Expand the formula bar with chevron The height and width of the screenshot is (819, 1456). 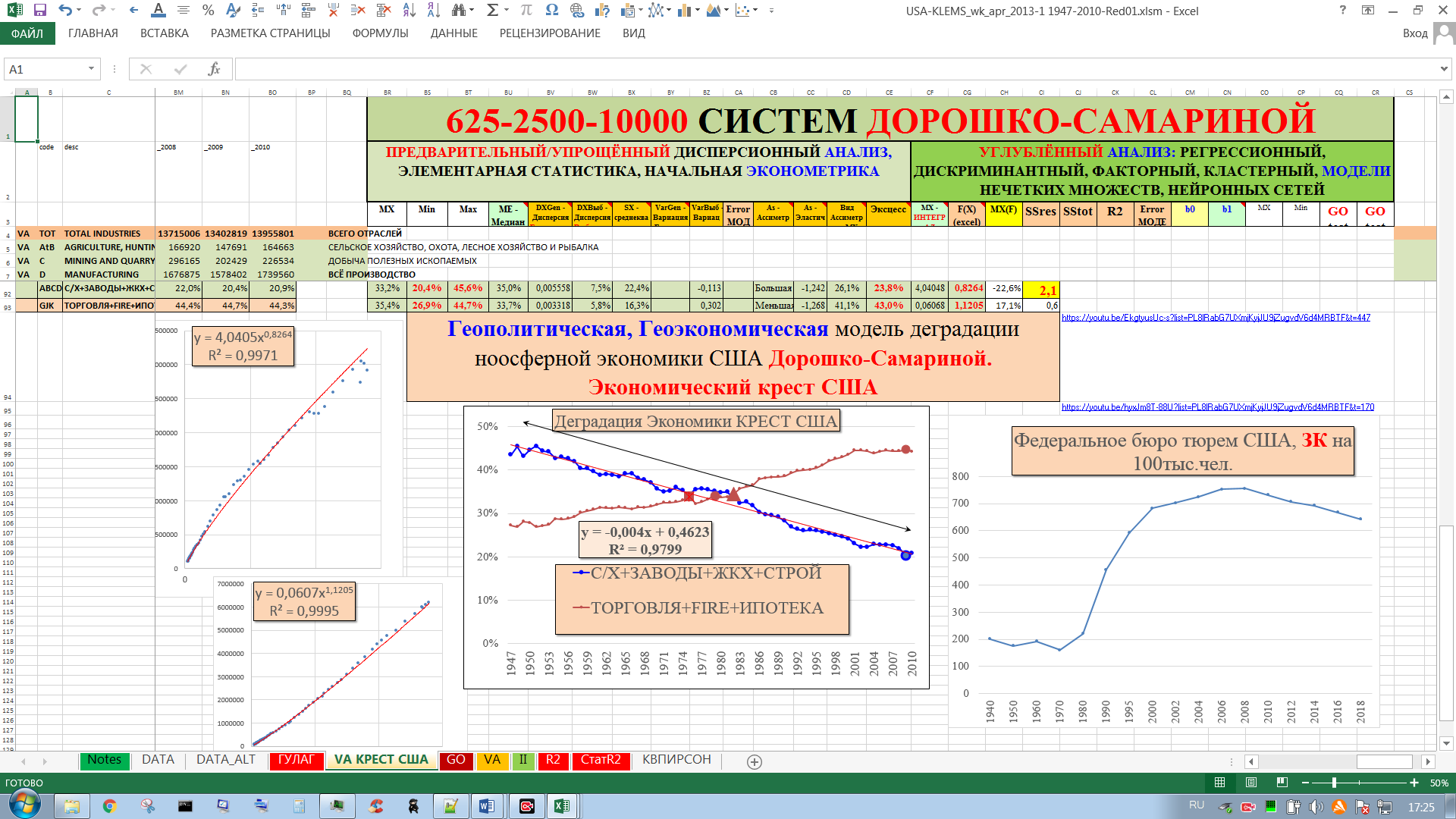pyautogui.click(x=1443, y=69)
